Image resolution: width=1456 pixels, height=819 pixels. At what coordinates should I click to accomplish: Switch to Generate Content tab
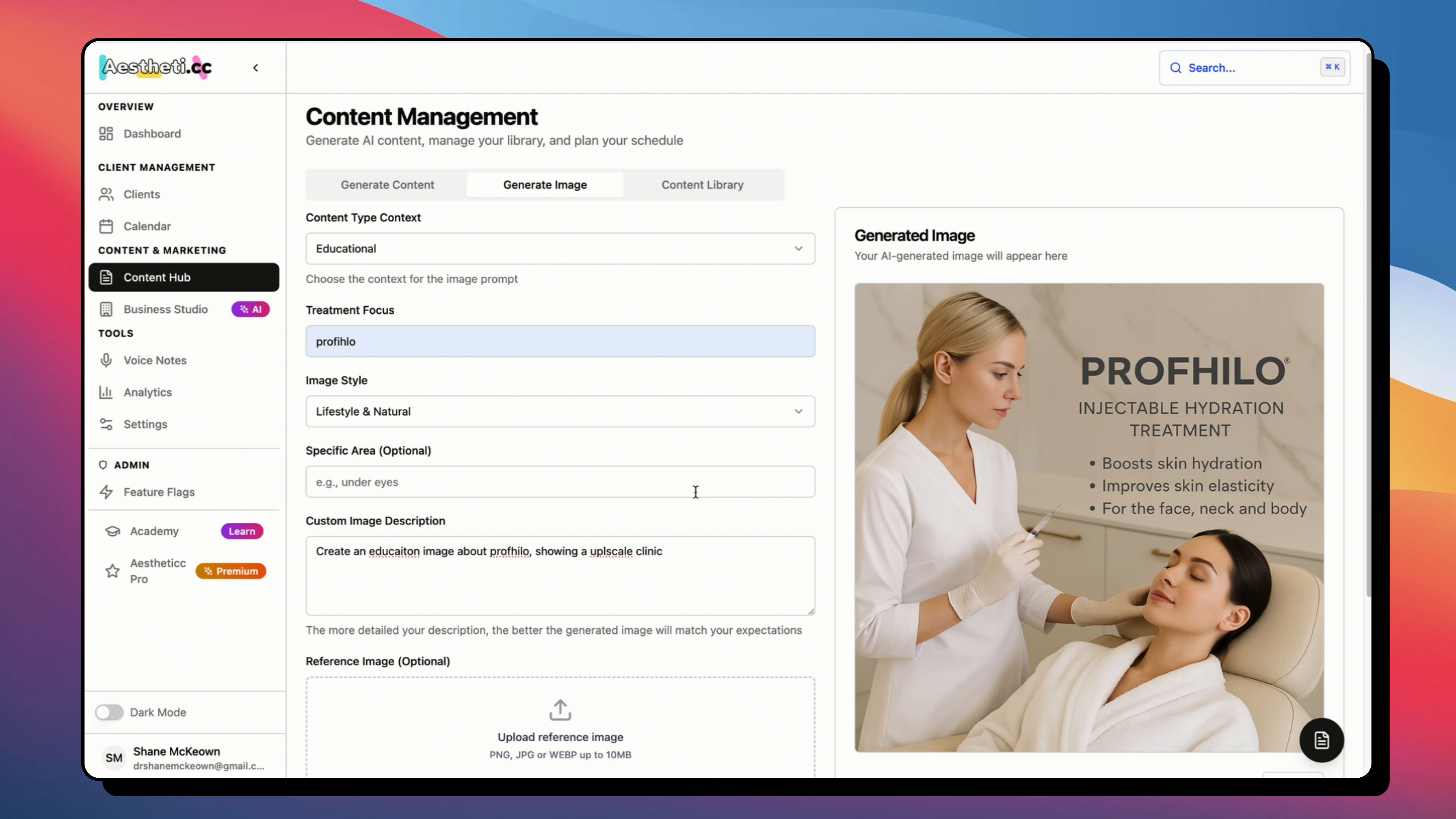[387, 185]
